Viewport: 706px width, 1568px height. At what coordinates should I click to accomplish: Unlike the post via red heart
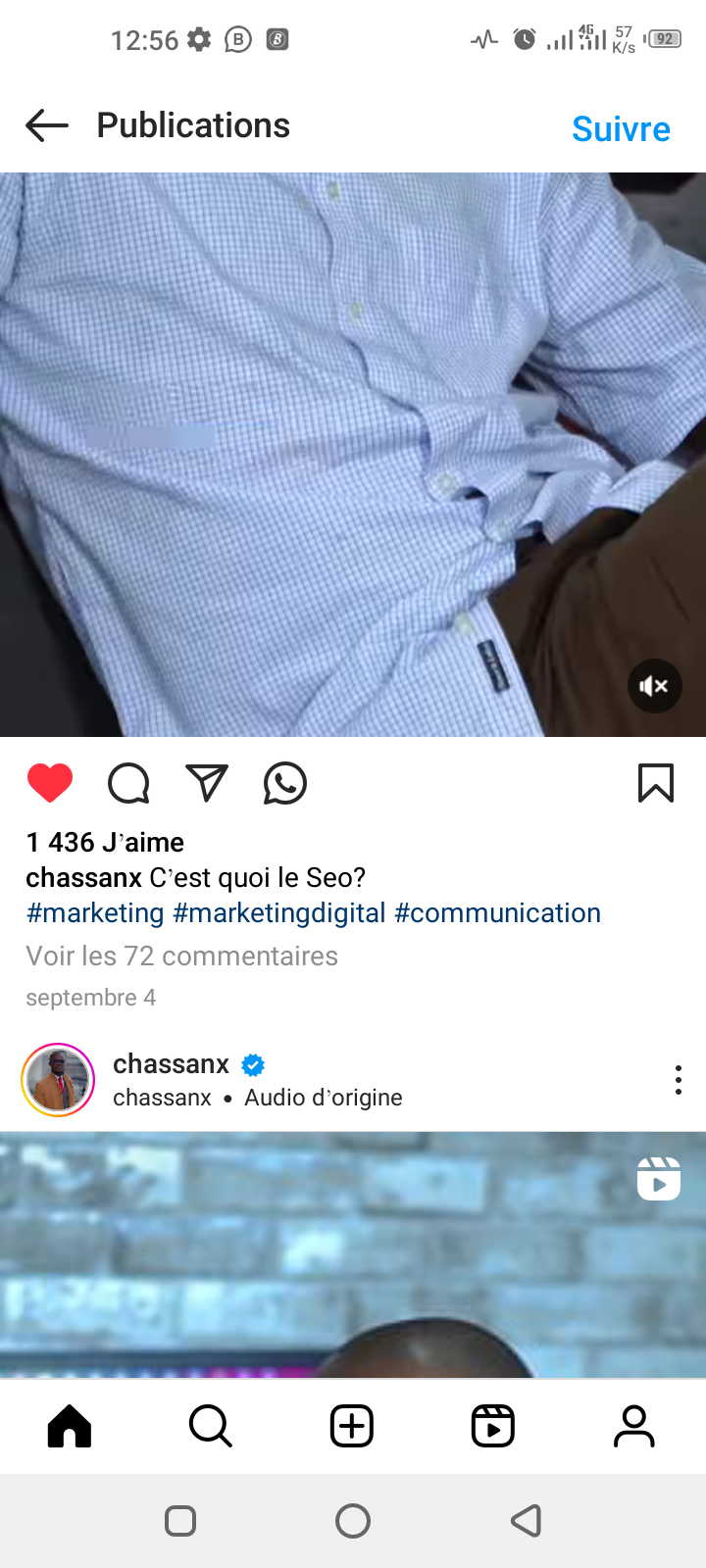50,783
